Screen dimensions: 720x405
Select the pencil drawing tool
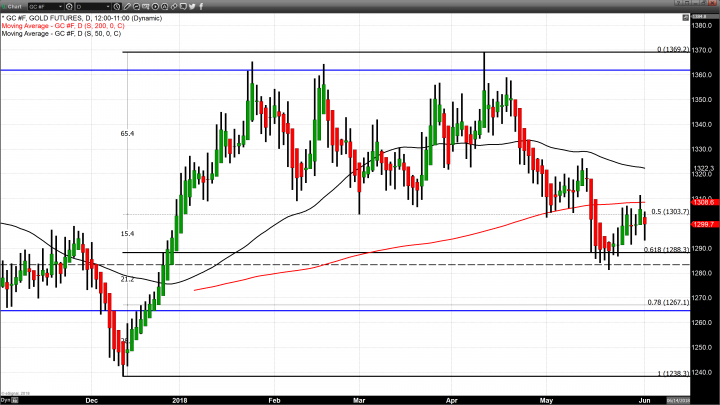[127, 6]
